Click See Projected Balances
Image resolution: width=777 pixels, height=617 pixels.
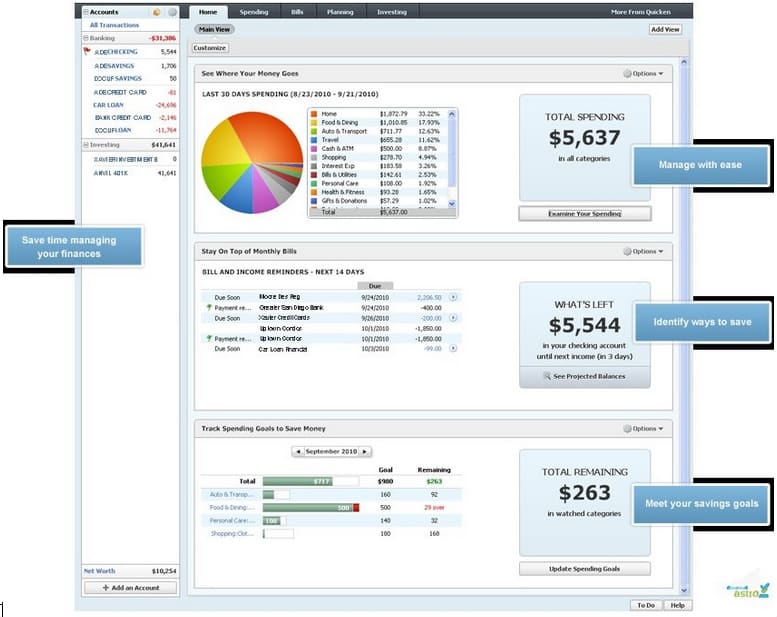click(585, 377)
